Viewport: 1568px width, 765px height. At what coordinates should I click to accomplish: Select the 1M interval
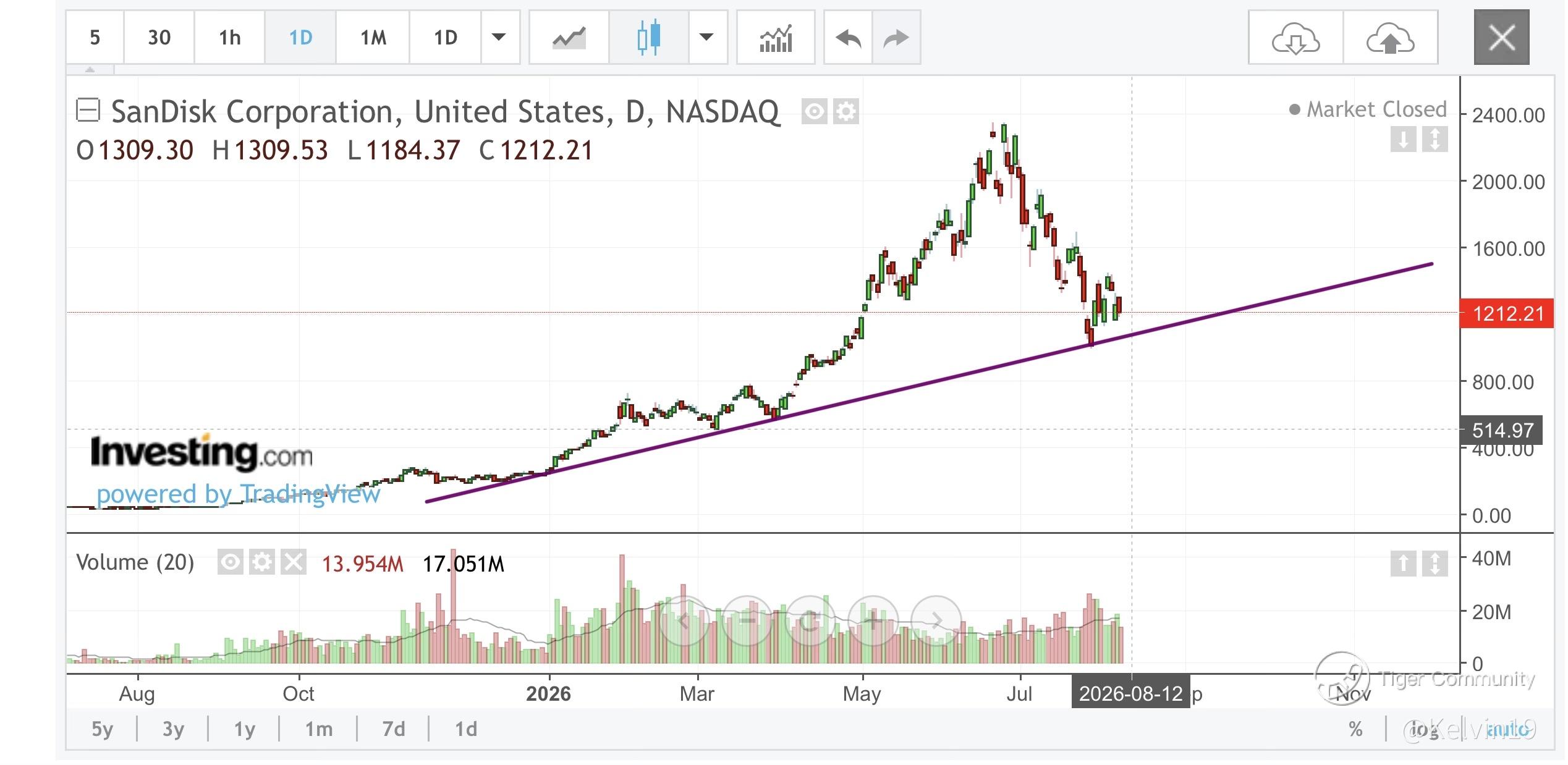[373, 38]
